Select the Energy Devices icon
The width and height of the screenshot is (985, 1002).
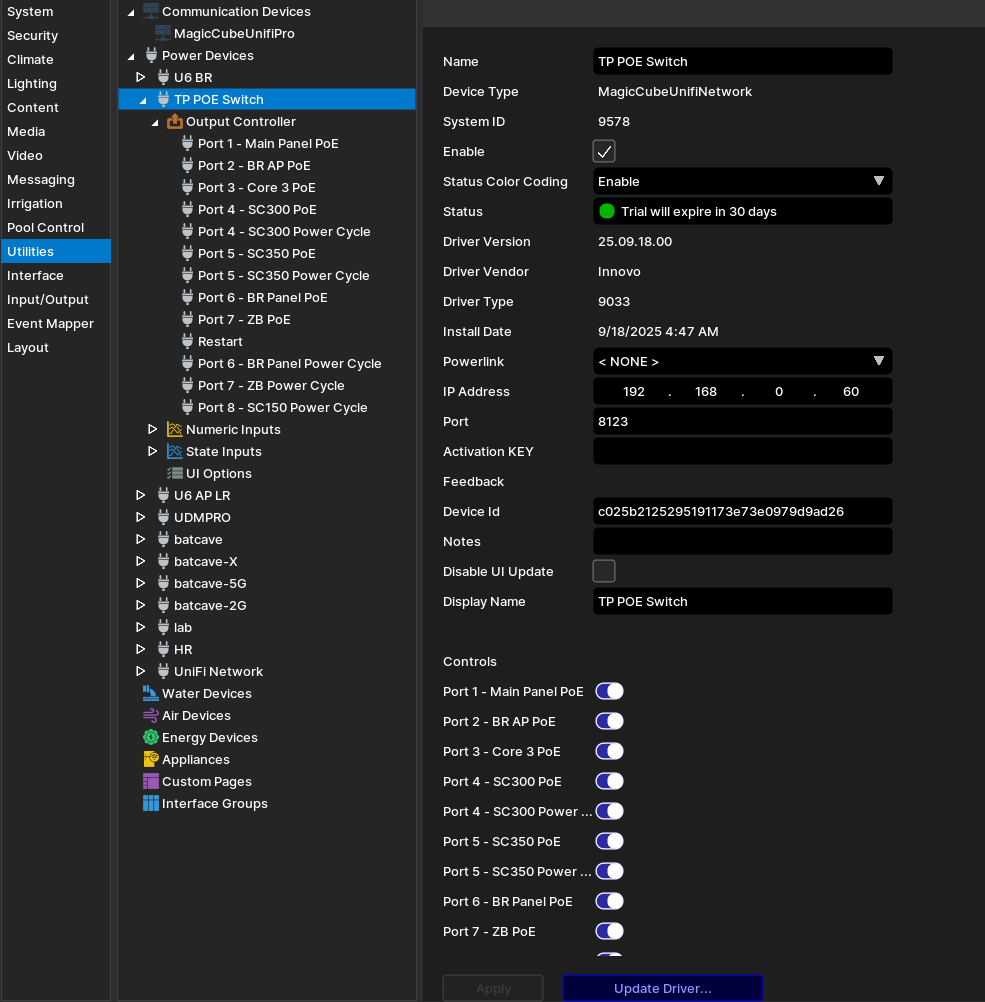click(x=151, y=737)
